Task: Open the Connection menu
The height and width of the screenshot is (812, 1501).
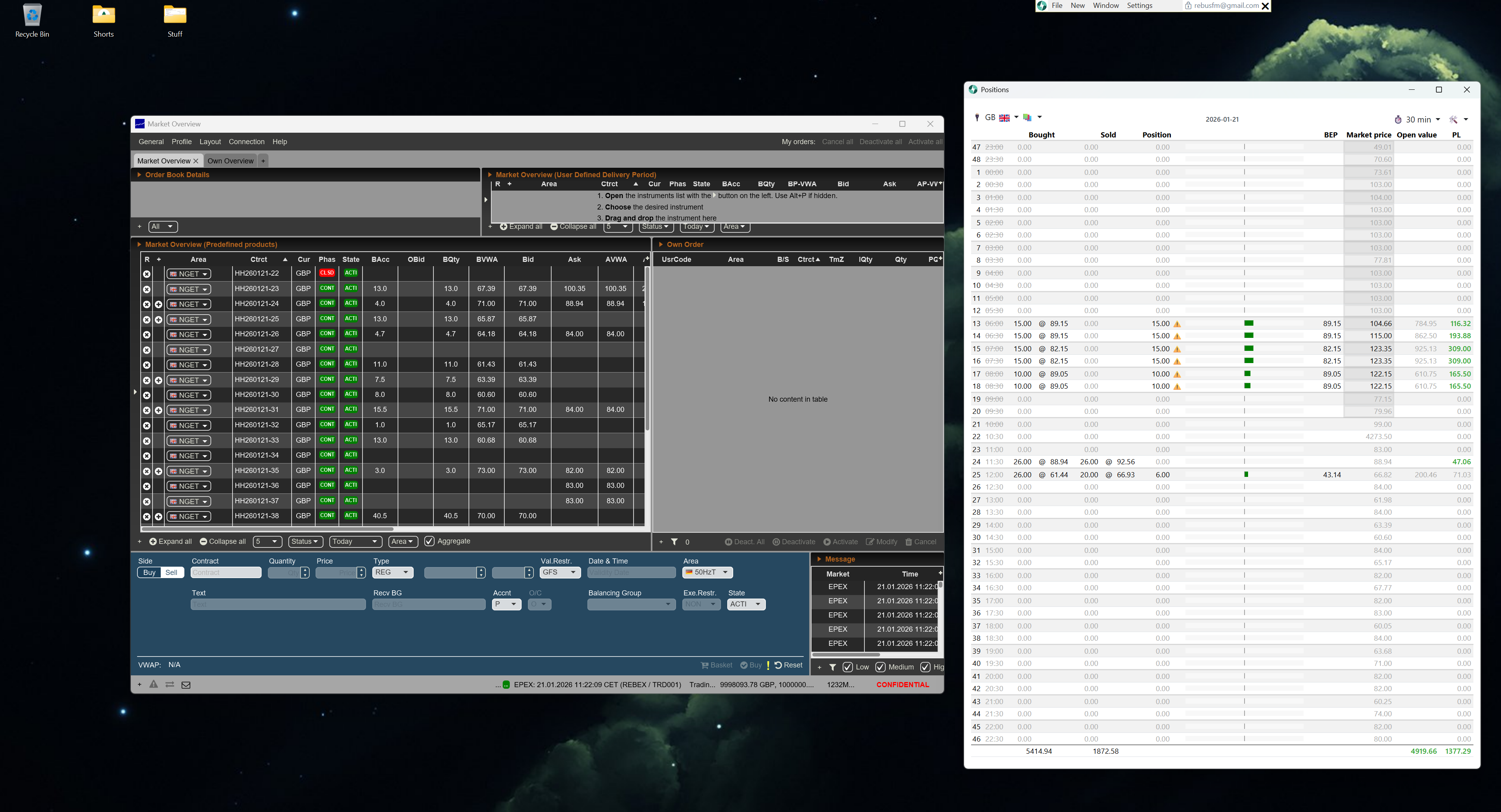Action: [x=247, y=141]
